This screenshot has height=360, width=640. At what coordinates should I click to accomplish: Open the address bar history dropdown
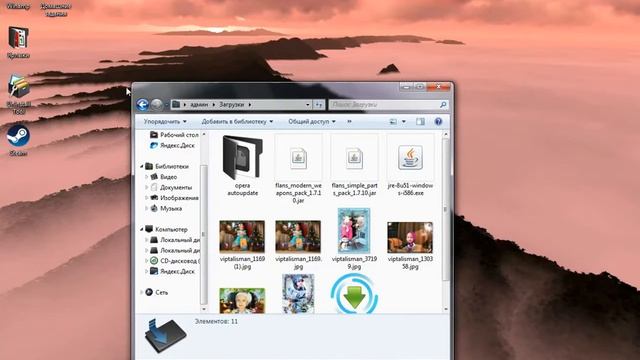coord(308,104)
